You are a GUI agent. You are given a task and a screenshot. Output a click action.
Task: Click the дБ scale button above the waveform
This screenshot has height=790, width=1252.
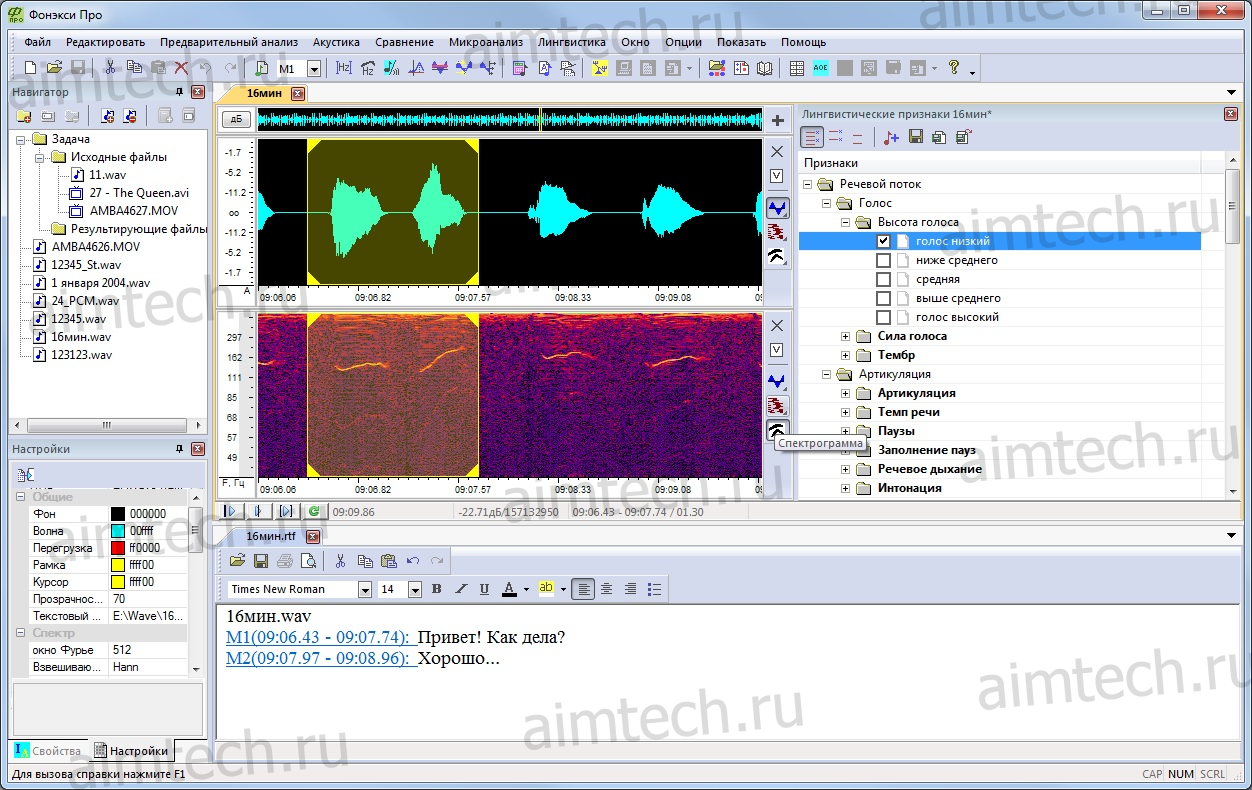(x=236, y=120)
